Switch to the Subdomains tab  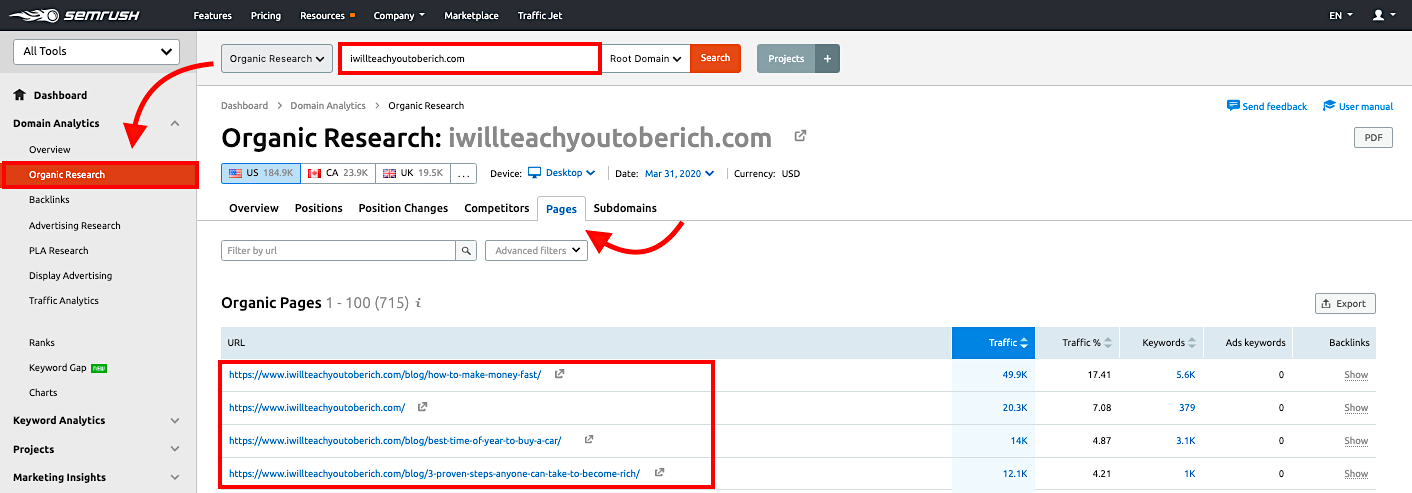(x=625, y=208)
